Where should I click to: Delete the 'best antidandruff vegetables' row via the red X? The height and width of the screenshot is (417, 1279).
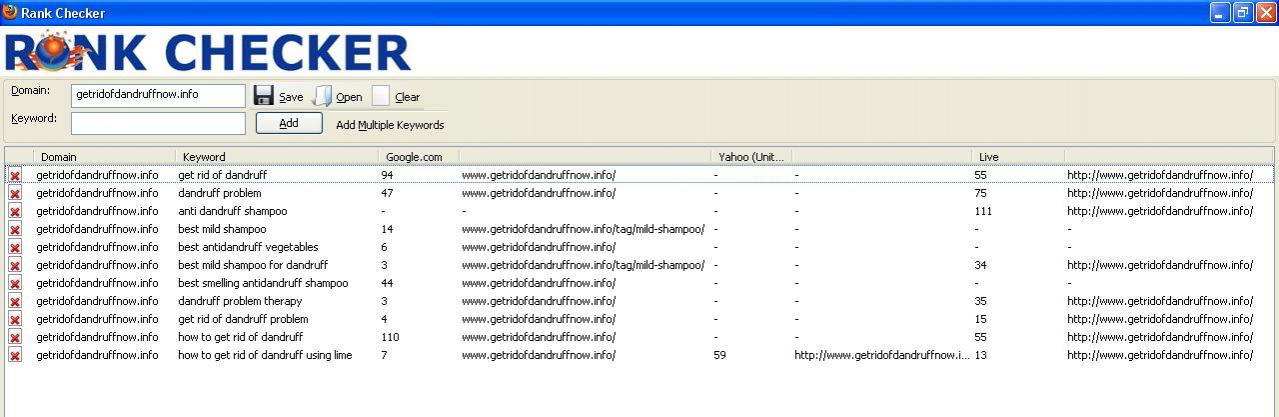(15, 247)
